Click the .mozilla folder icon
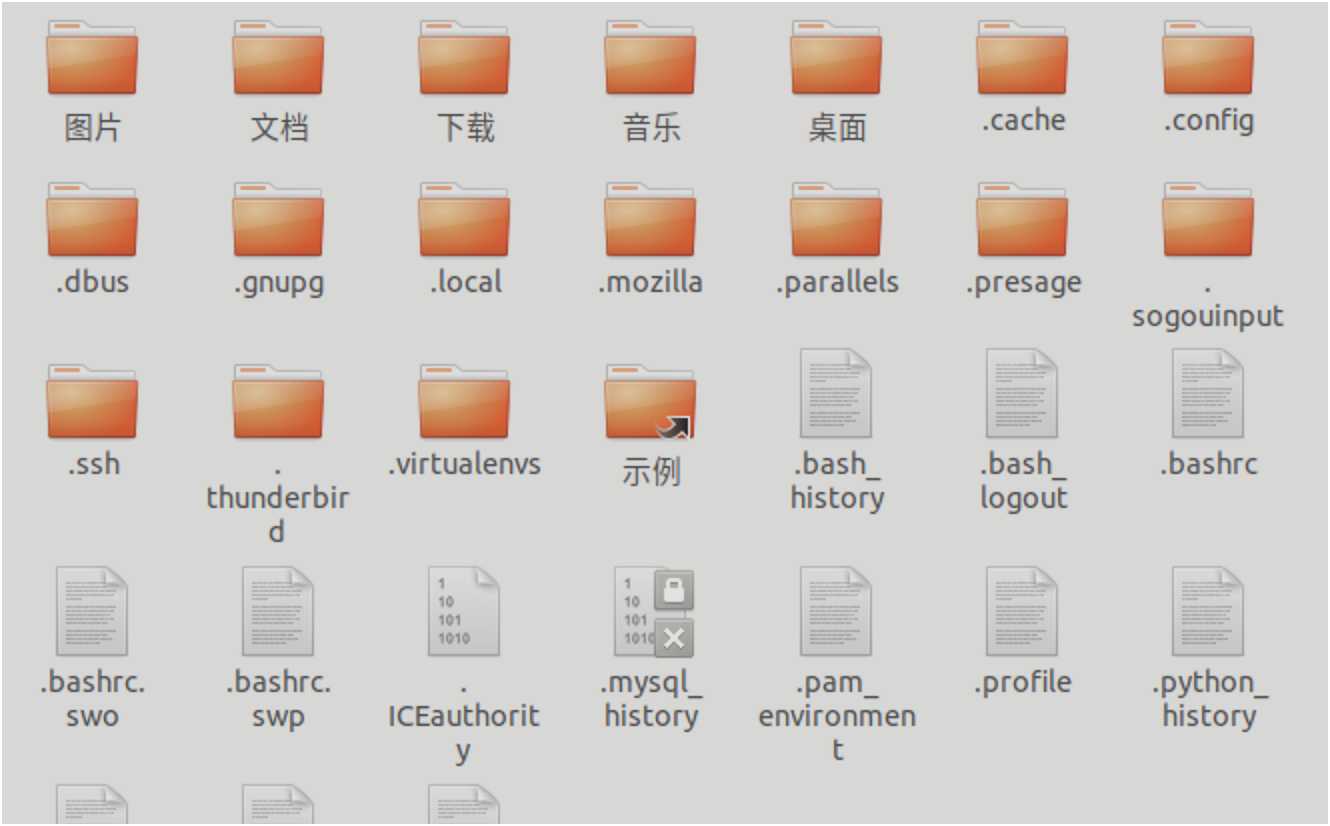 [650, 219]
